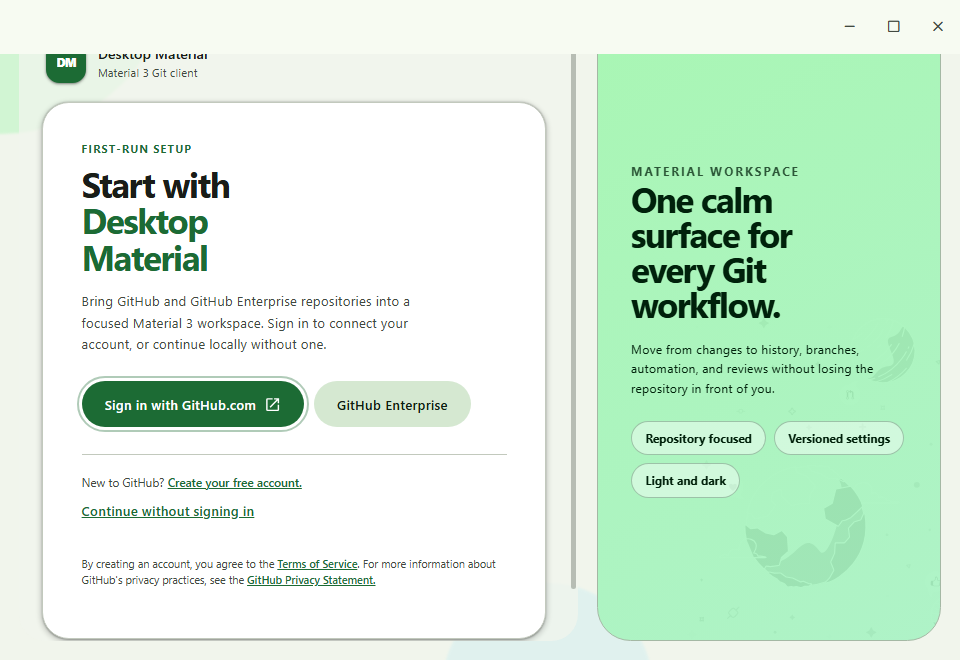Maximize the application window
The height and width of the screenshot is (660, 960).
tap(894, 26)
